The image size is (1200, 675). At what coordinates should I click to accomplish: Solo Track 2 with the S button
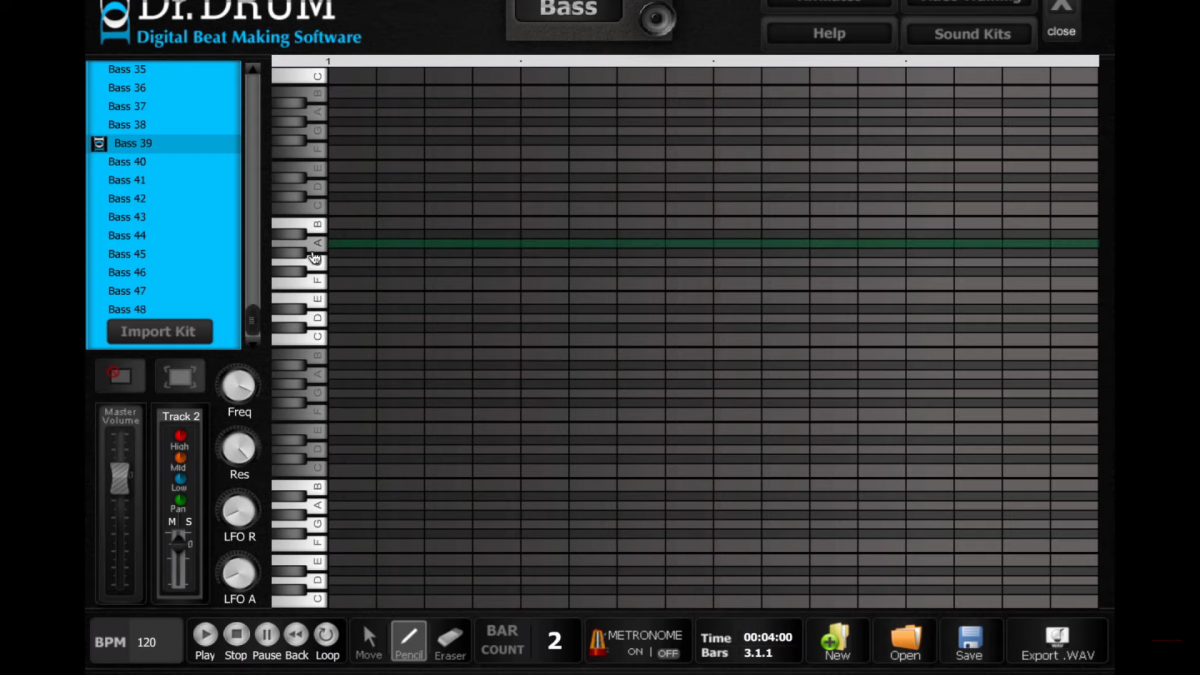189,522
